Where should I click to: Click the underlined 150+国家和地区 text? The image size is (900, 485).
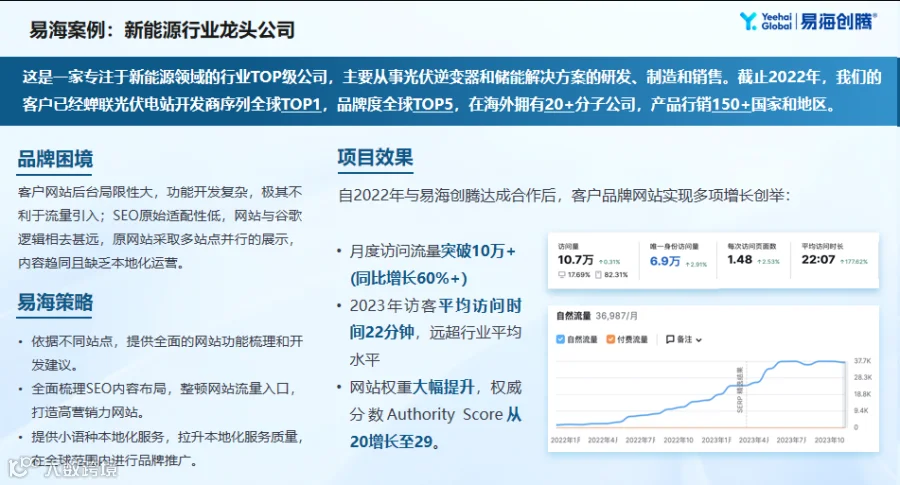pos(769,104)
